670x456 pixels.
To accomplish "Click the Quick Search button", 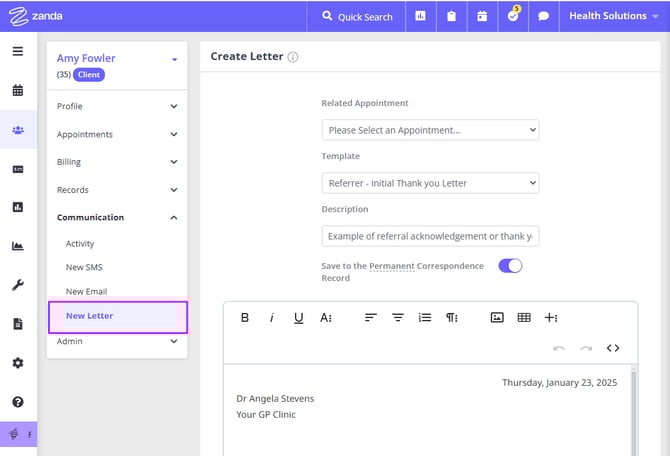I will [357, 16].
